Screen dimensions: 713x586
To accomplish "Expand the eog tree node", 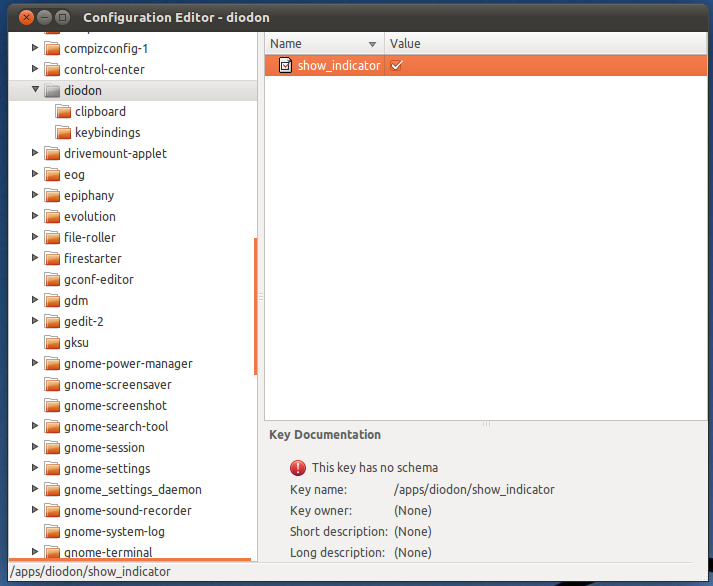I will [35, 173].
